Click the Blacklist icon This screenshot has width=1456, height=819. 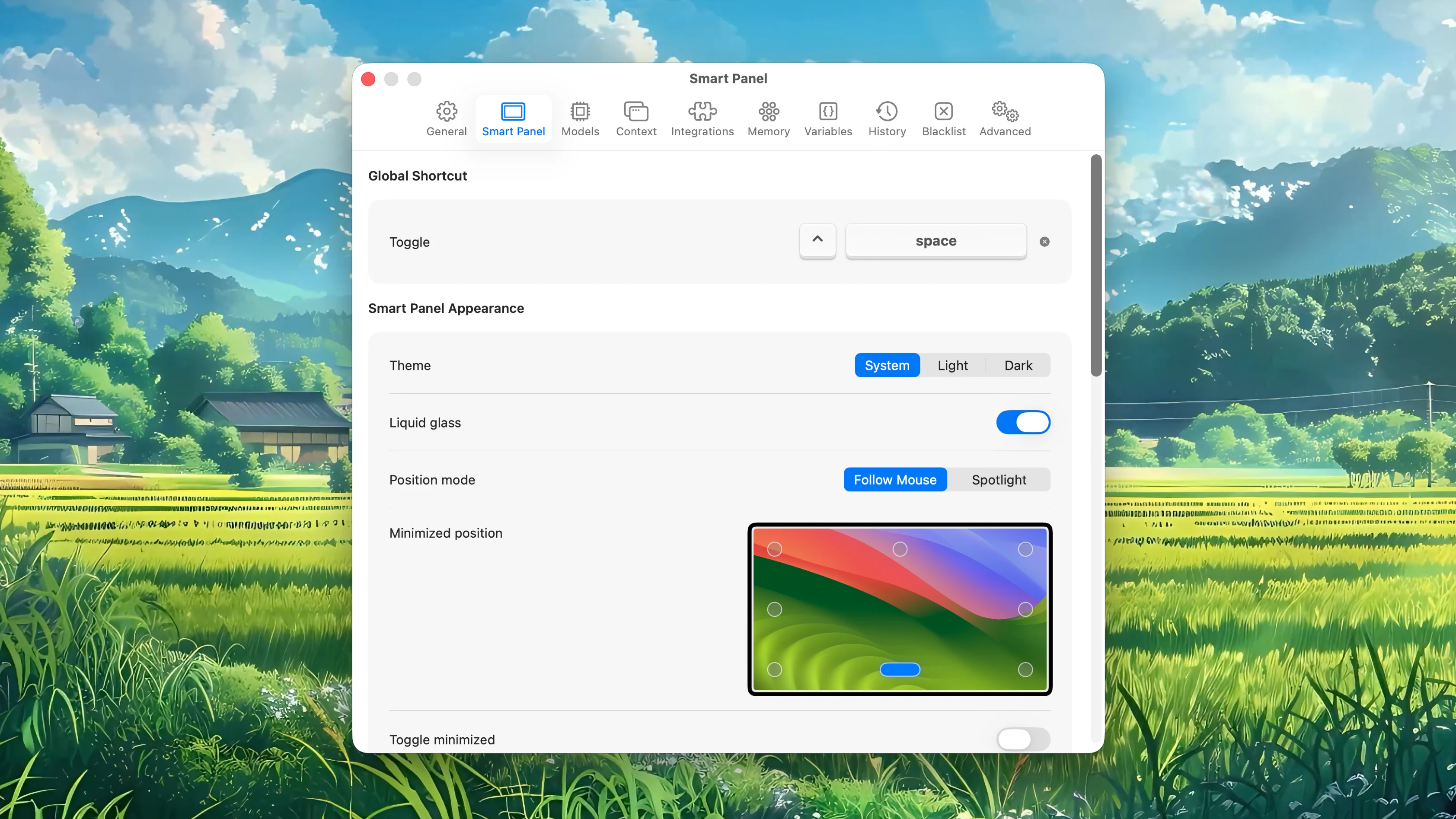point(943,112)
